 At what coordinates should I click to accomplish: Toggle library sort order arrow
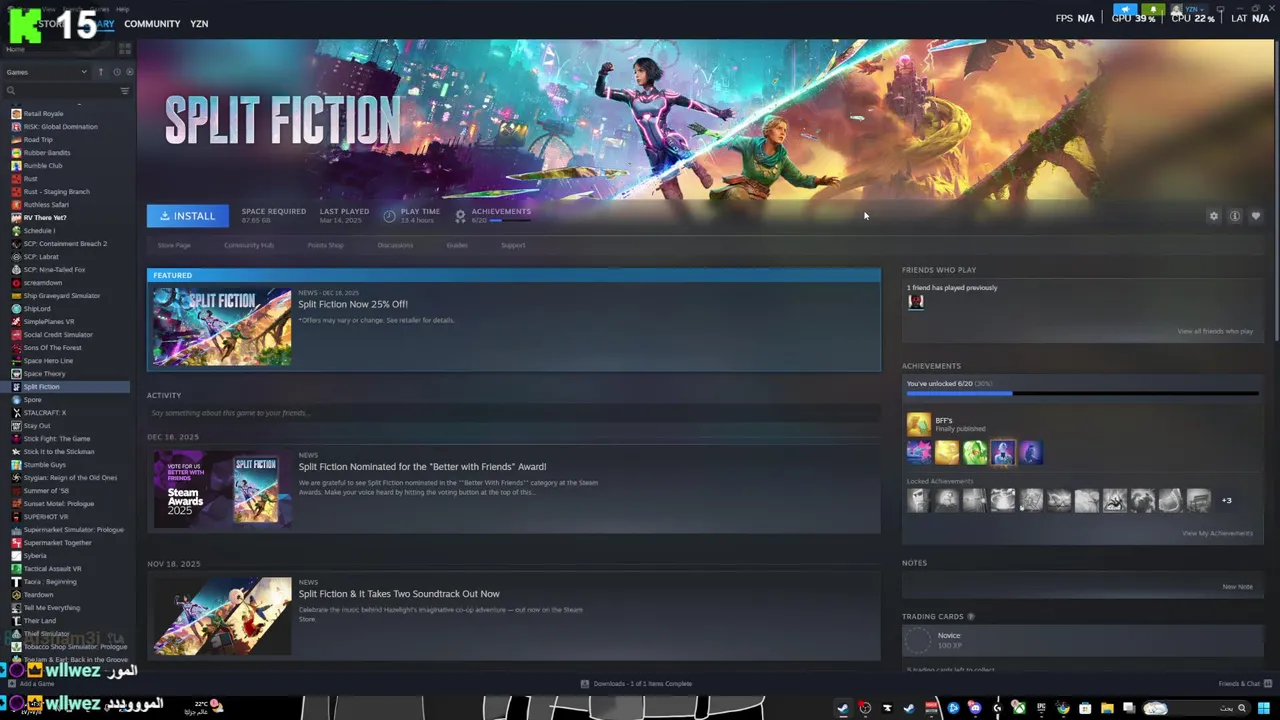100,72
